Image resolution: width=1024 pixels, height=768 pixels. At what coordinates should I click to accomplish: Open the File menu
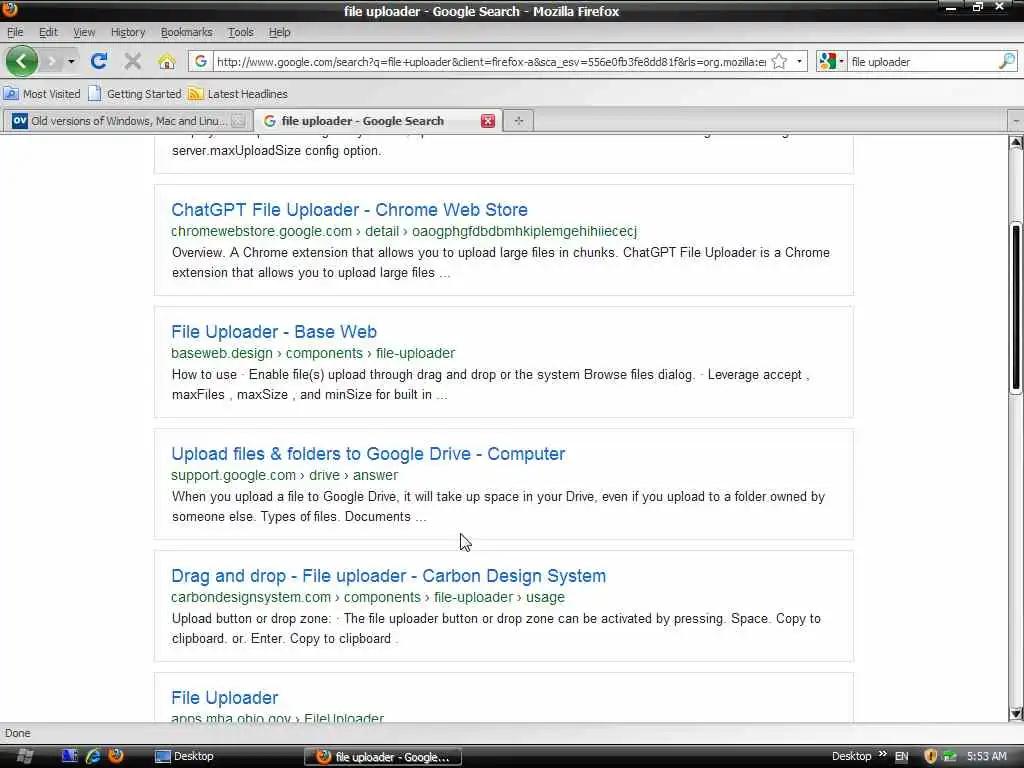click(x=15, y=32)
